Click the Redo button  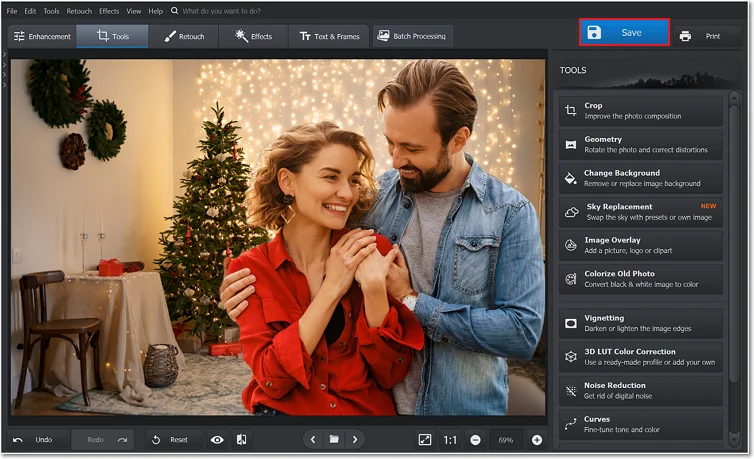[102, 440]
